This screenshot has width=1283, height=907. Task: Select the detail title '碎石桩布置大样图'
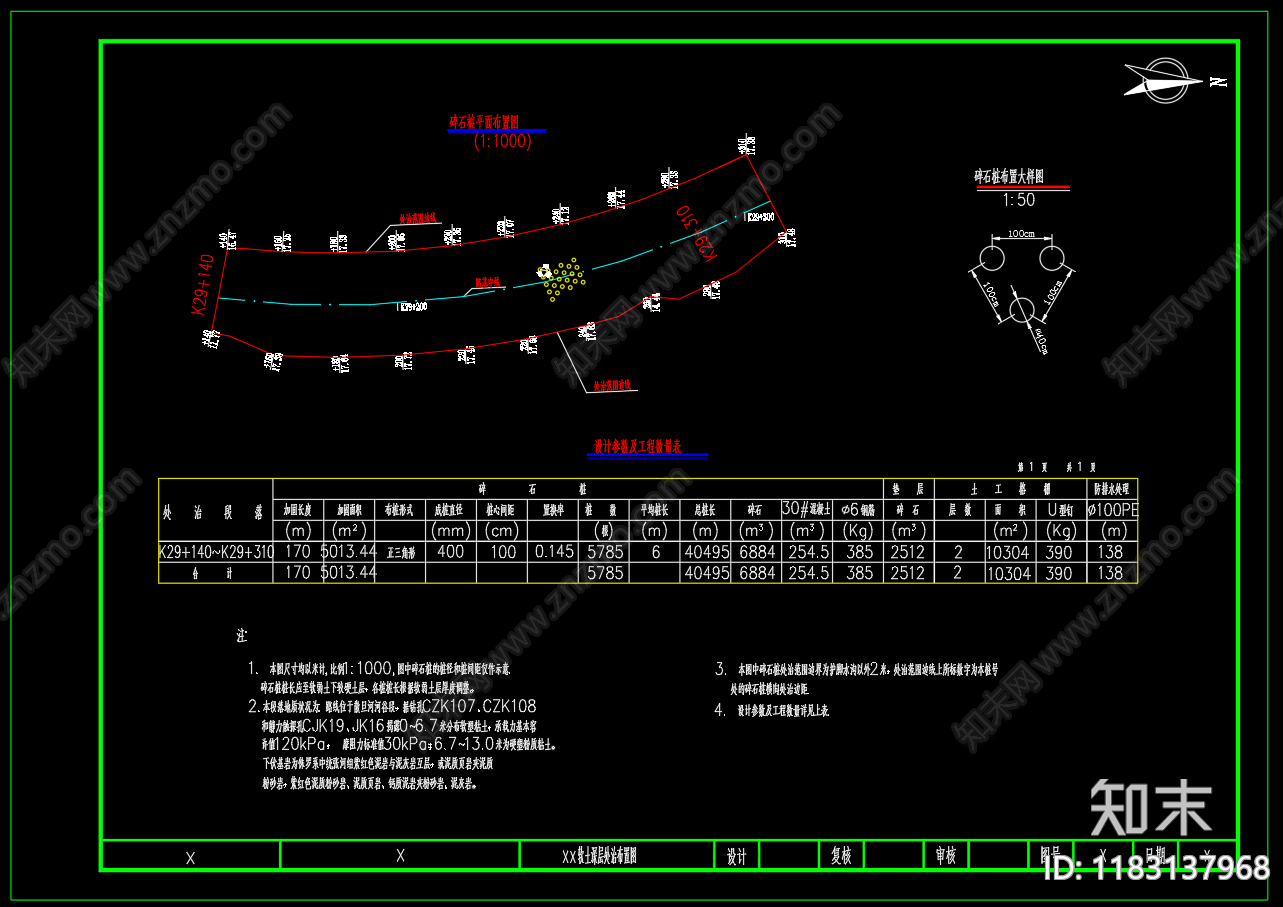tap(1010, 176)
